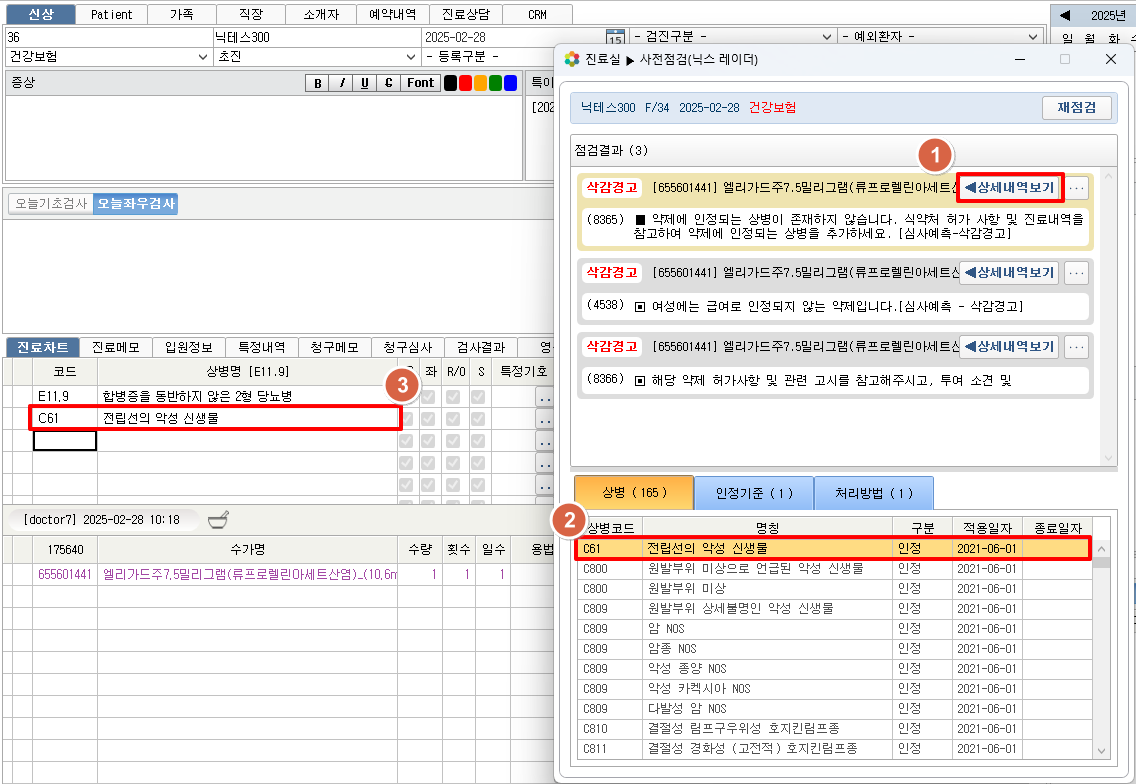Toggle the S checkbox for E11.9 row
1136x784 pixels.
click(479, 397)
